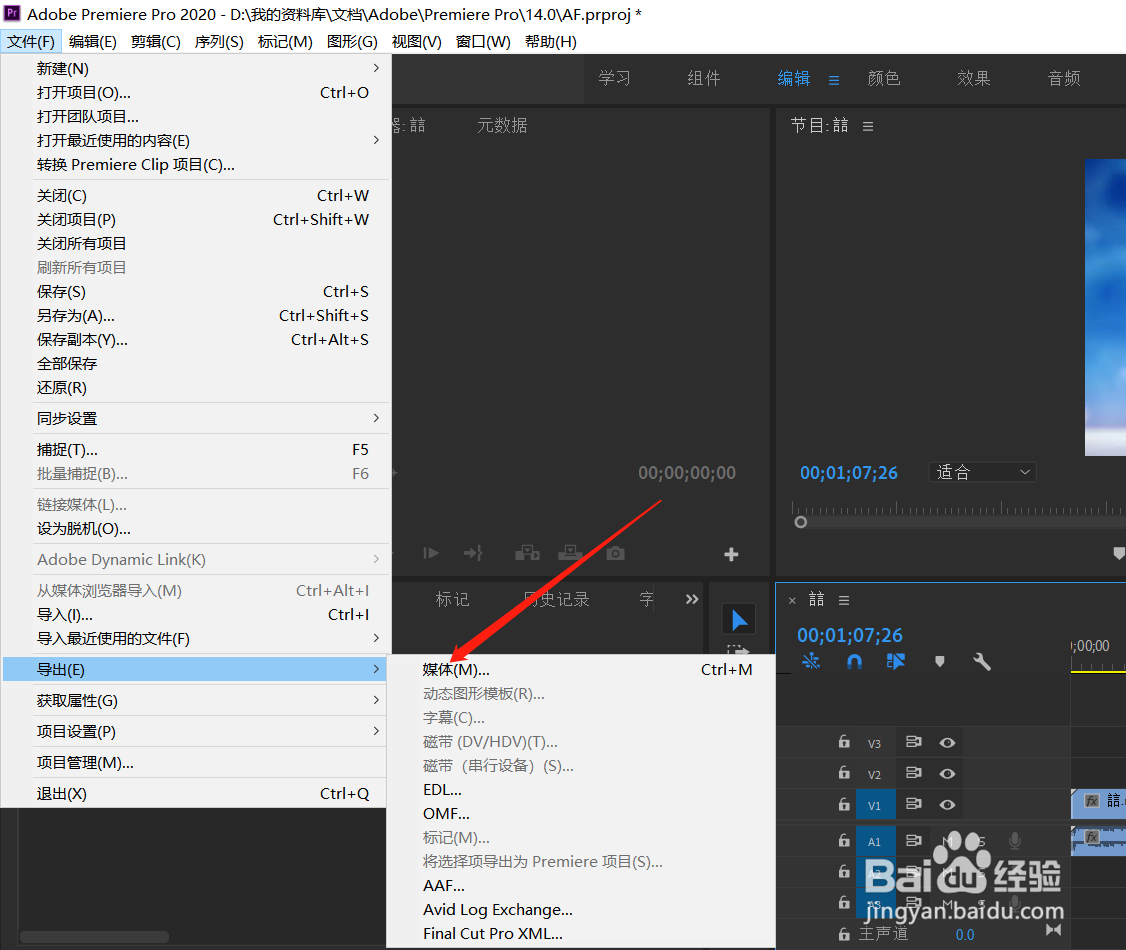The height and width of the screenshot is (950, 1126).
Task: Open source monitor button editor plus
Action: 731,554
